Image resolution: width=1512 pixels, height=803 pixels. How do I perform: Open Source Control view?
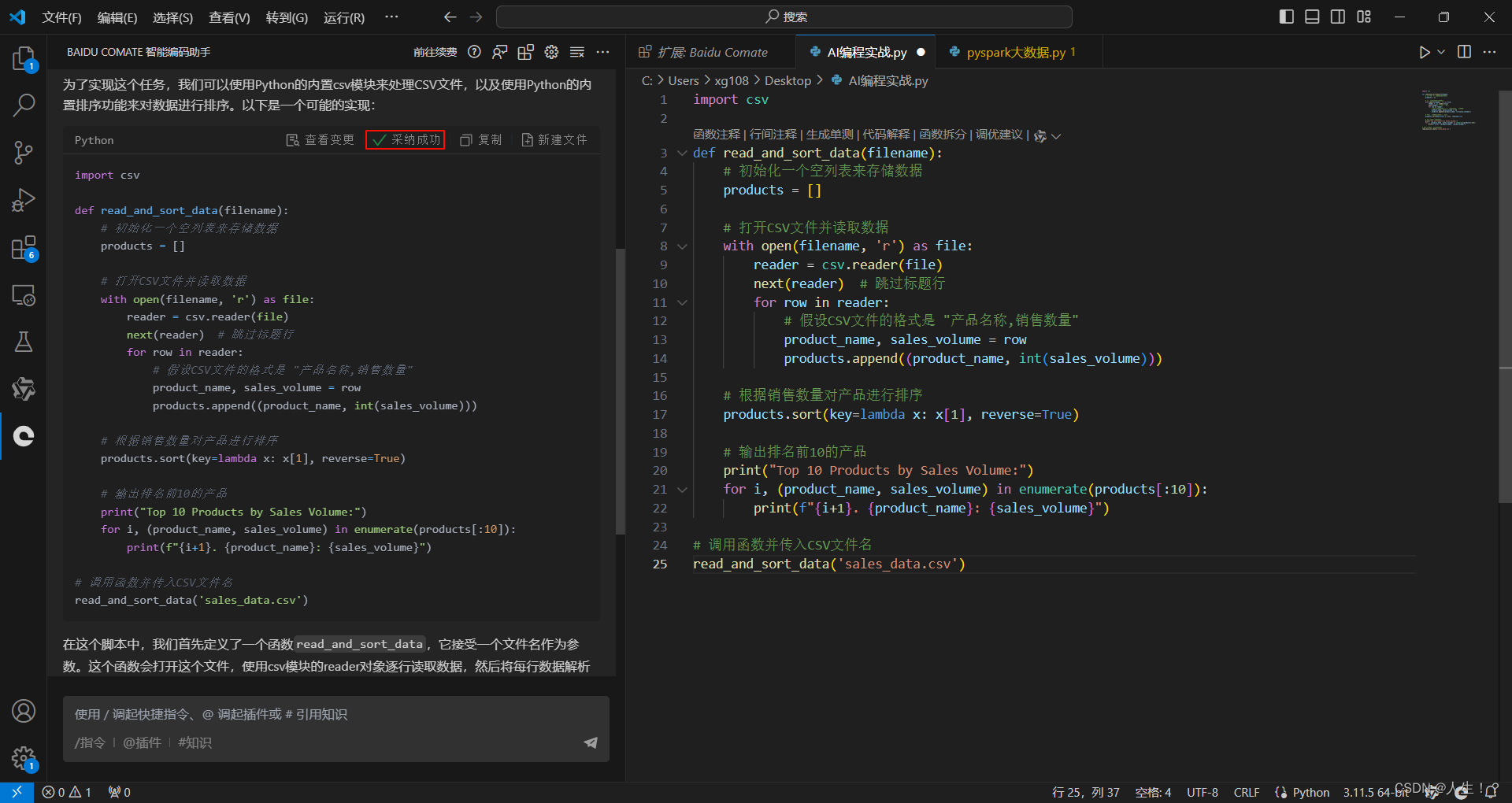click(24, 153)
